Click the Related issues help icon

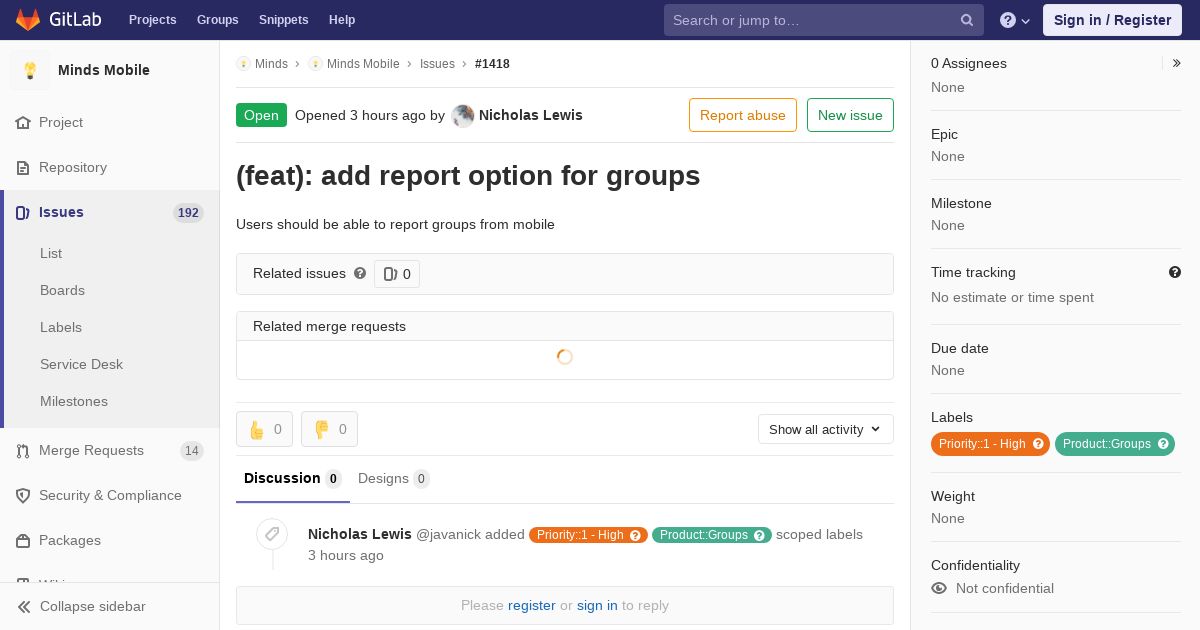point(360,273)
